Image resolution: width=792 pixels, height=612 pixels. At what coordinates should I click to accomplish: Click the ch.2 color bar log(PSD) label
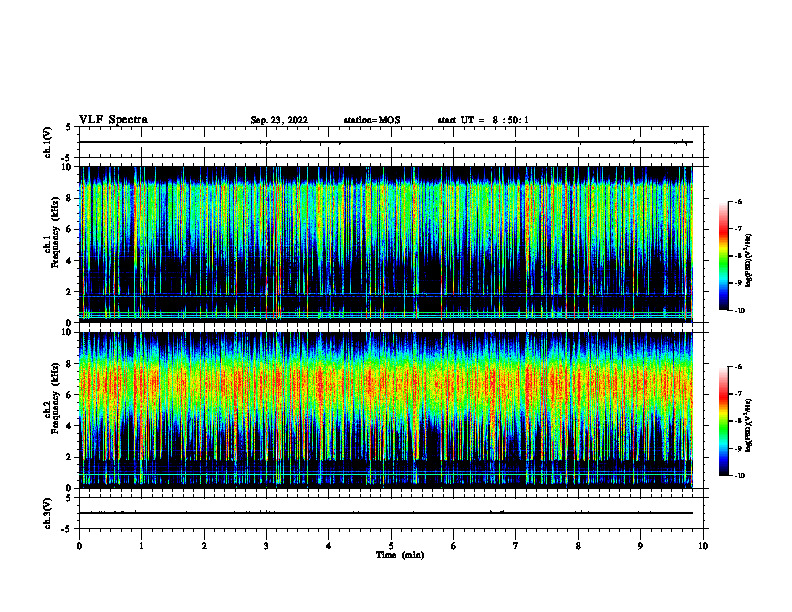(749, 425)
